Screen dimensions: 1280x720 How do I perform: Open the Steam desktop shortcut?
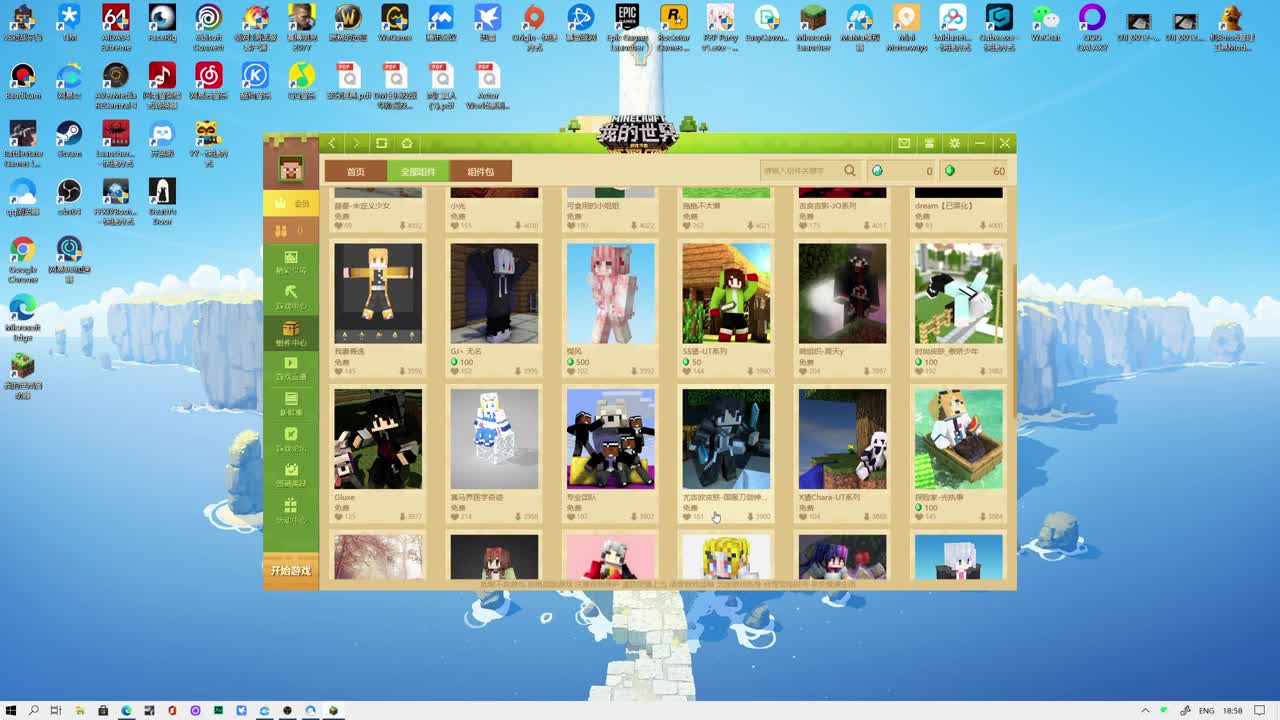click(x=69, y=139)
